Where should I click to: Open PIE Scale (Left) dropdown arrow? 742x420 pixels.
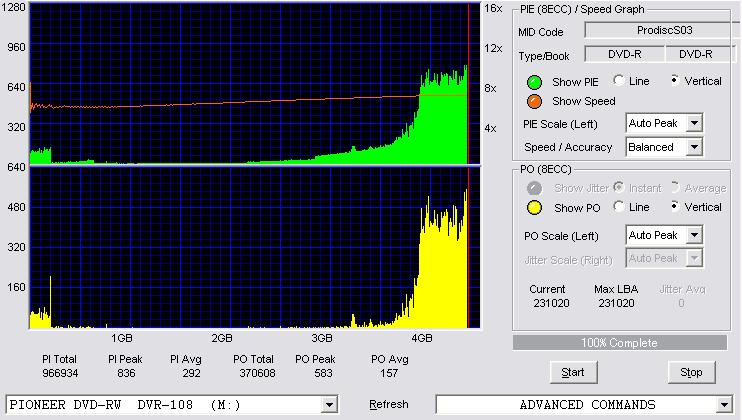694,123
